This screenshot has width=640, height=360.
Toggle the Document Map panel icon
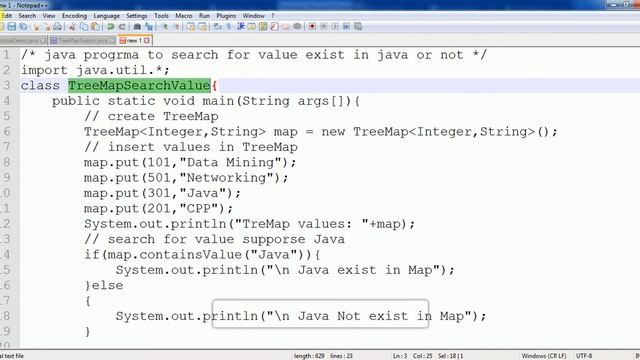tap(263, 27)
